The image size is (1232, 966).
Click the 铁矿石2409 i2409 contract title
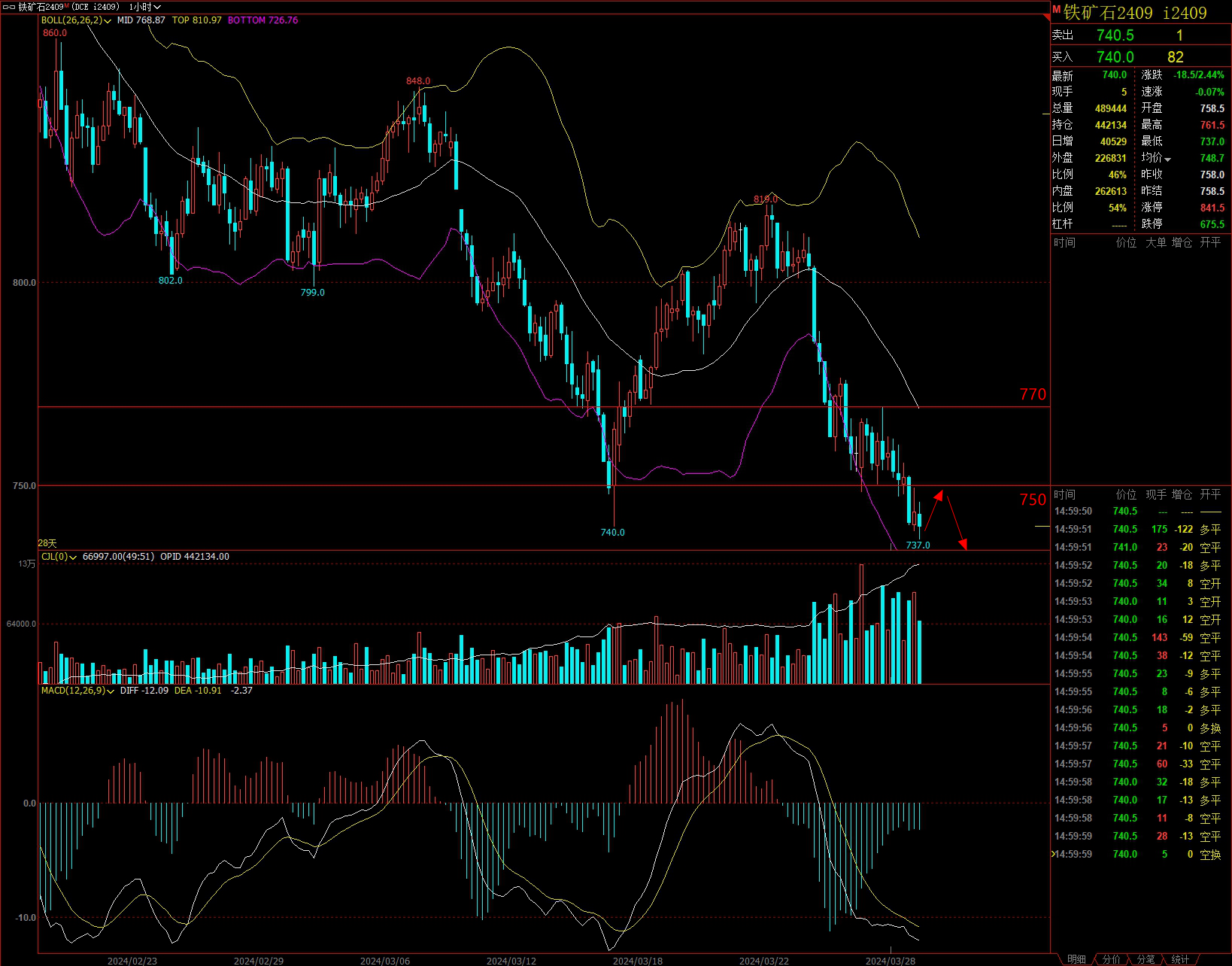coord(1135,13)
